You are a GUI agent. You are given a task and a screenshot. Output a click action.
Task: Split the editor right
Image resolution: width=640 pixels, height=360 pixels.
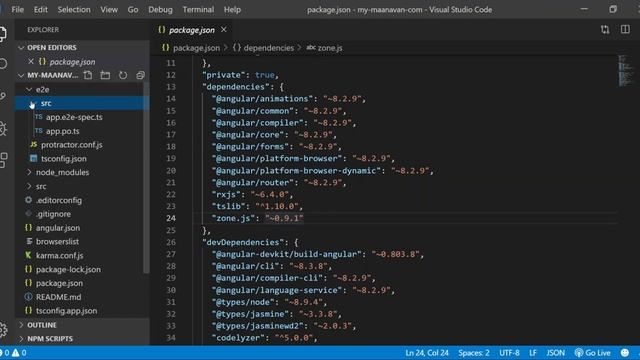pyautogui.click(x=625, y=29)
